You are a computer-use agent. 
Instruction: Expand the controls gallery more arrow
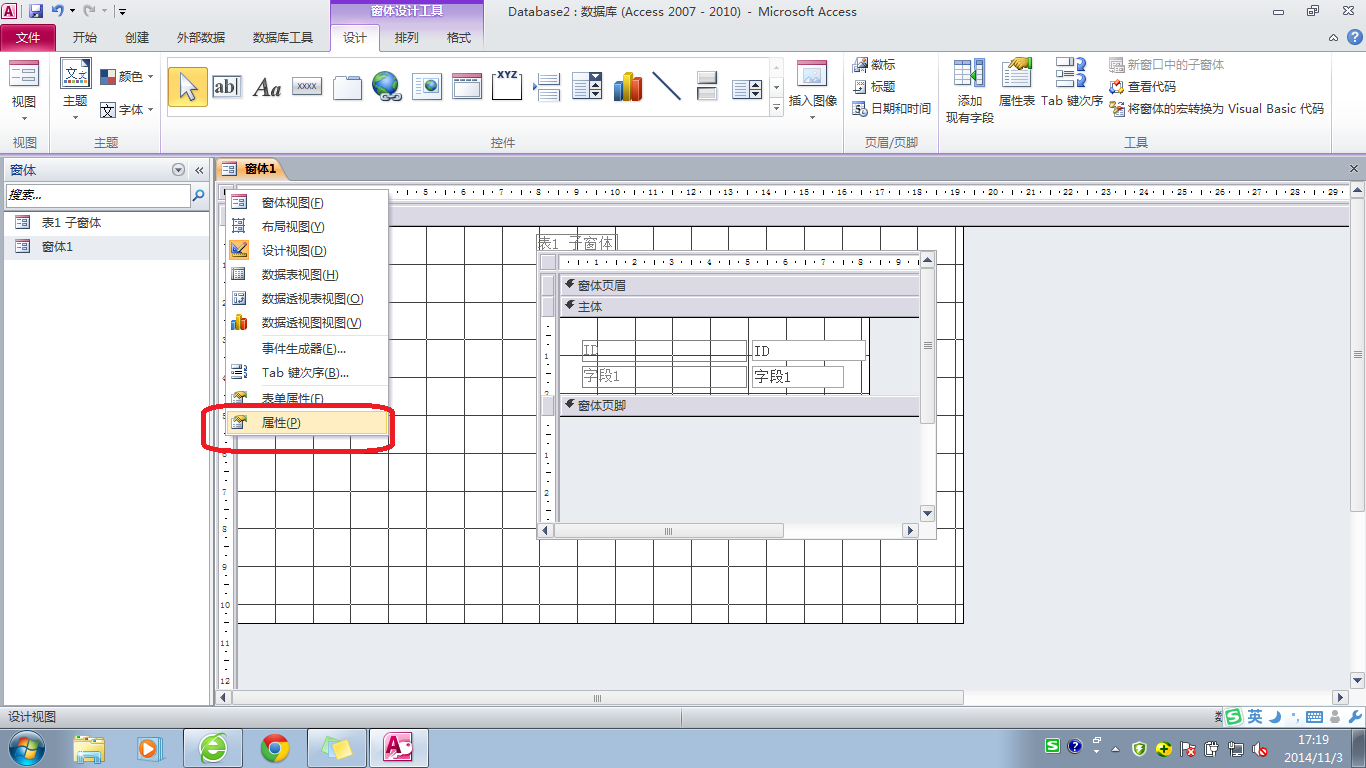[777, 110]
